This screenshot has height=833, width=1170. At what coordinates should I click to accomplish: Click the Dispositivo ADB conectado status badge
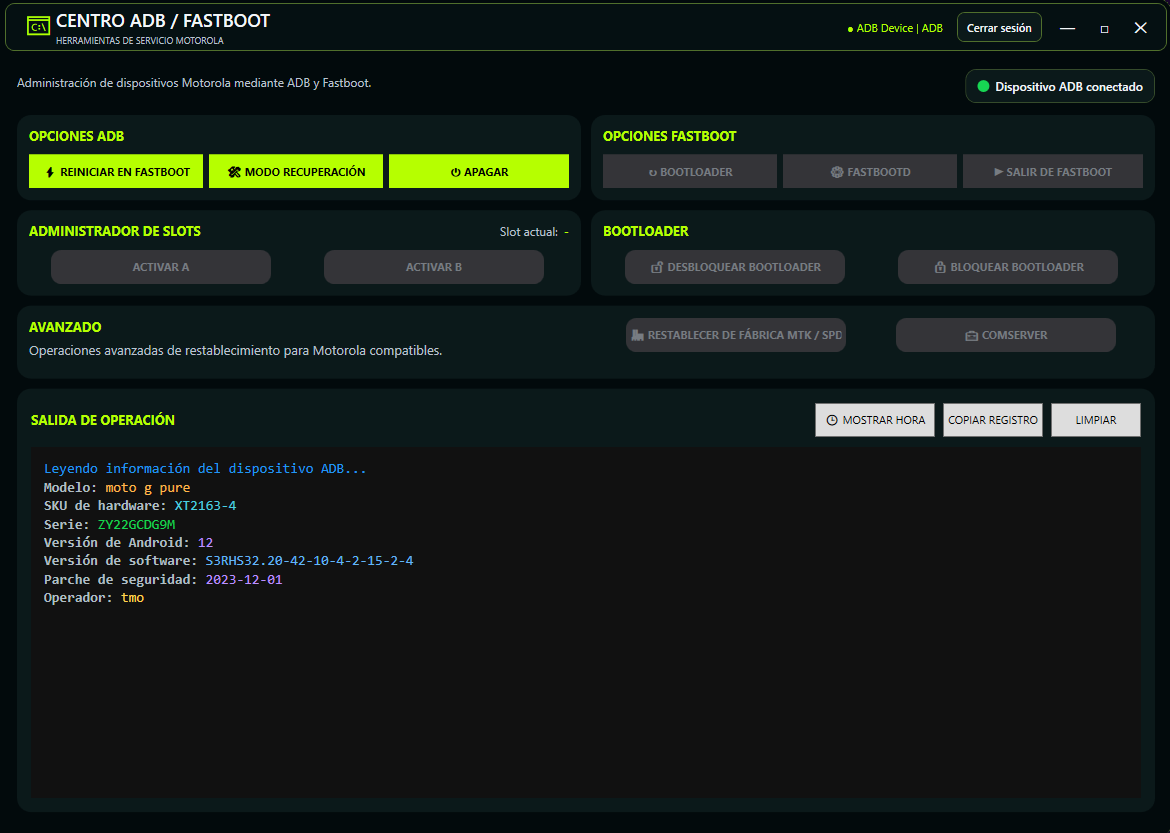point(1060,87)
